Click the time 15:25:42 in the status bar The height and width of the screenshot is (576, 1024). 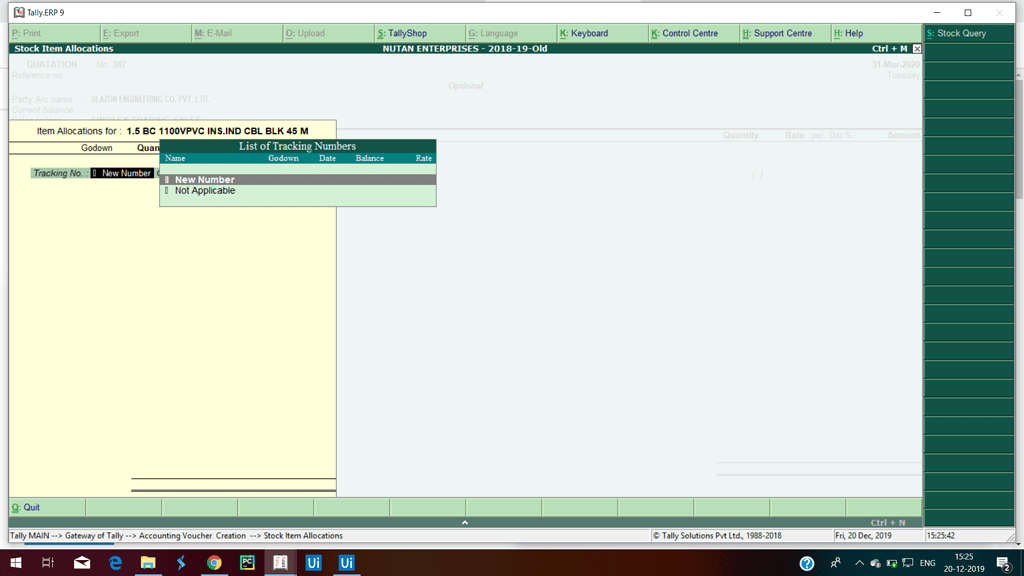tap(940, 536)
